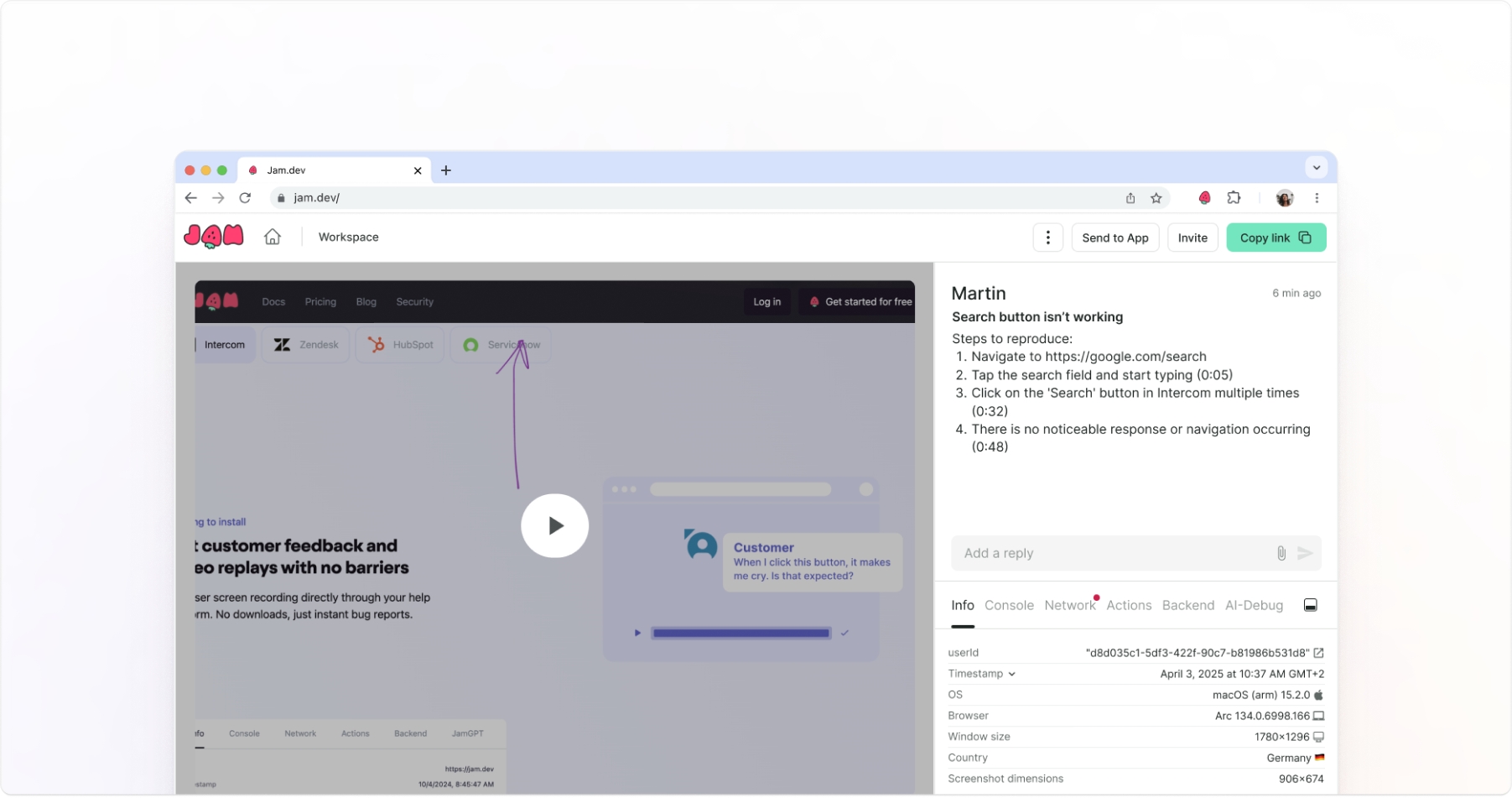
Task: Switch to the Console tab
Action: (1009, 606)
